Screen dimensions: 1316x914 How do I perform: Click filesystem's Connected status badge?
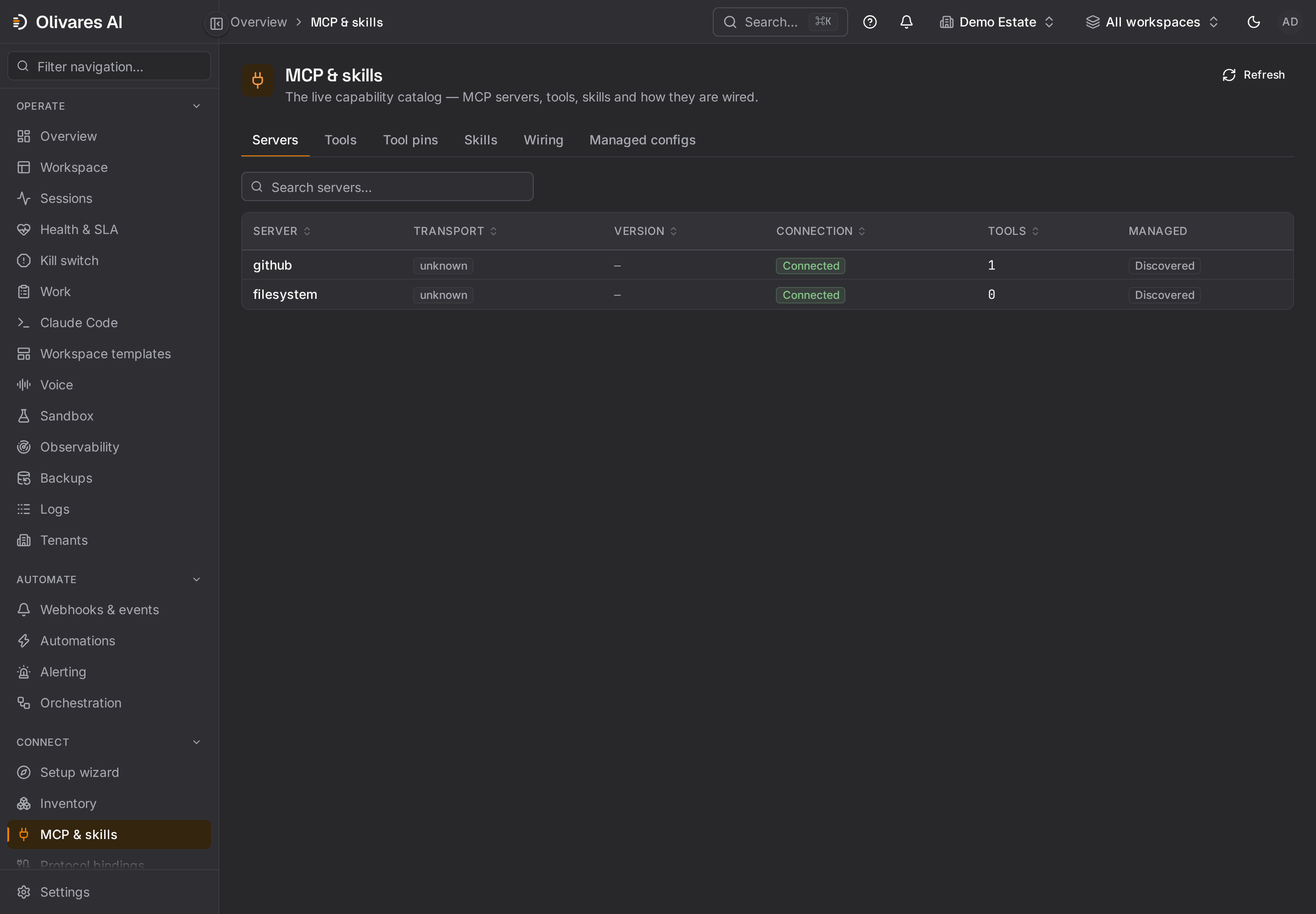810,295
